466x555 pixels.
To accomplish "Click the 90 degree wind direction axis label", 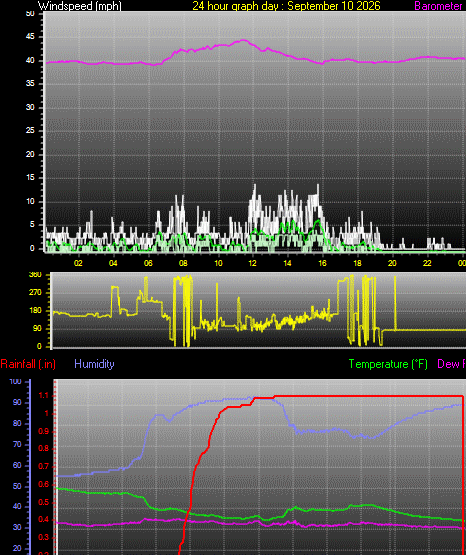I will click(37, 328).
